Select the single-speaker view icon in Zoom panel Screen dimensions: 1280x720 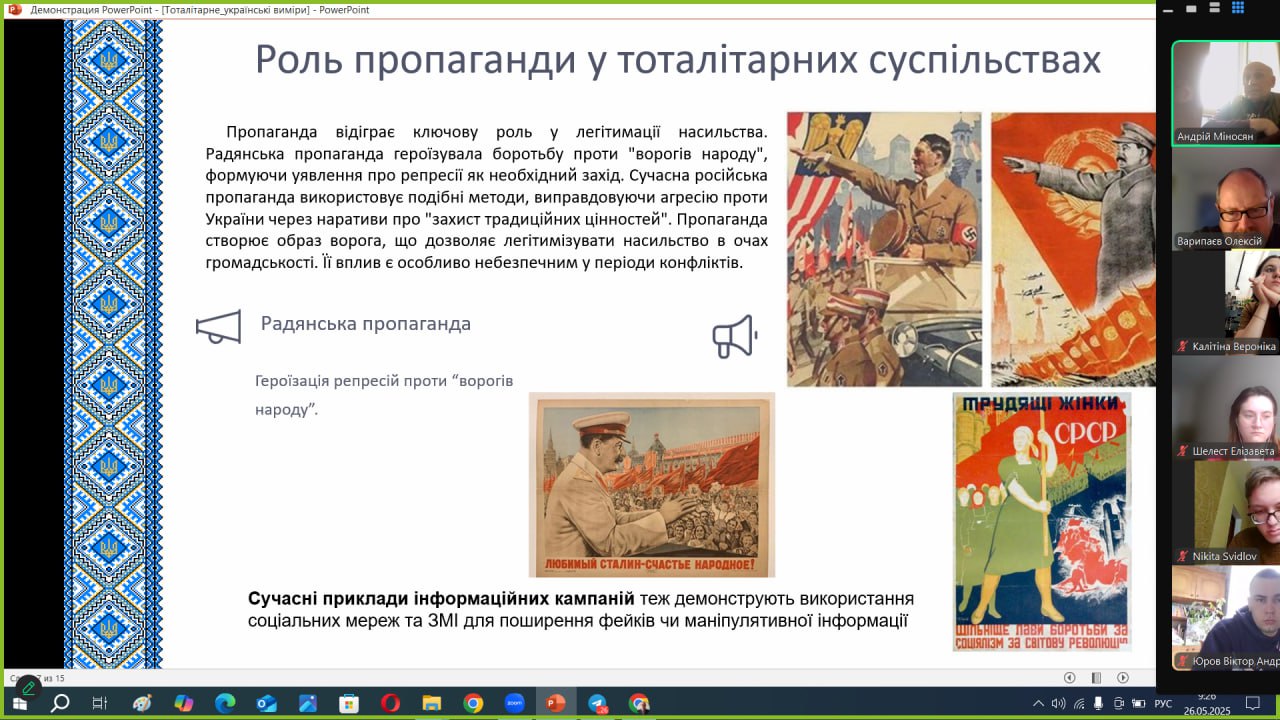tap(1192, 8)
